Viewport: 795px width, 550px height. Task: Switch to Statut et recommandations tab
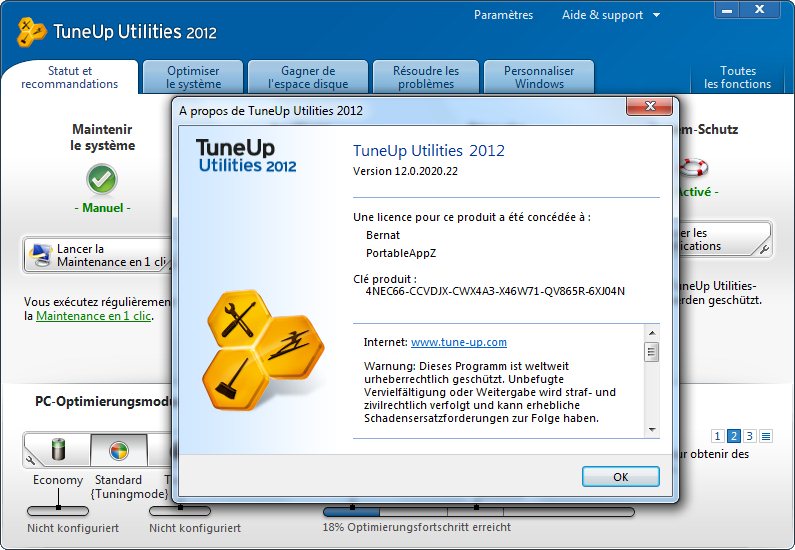click(x=70, y=77)
